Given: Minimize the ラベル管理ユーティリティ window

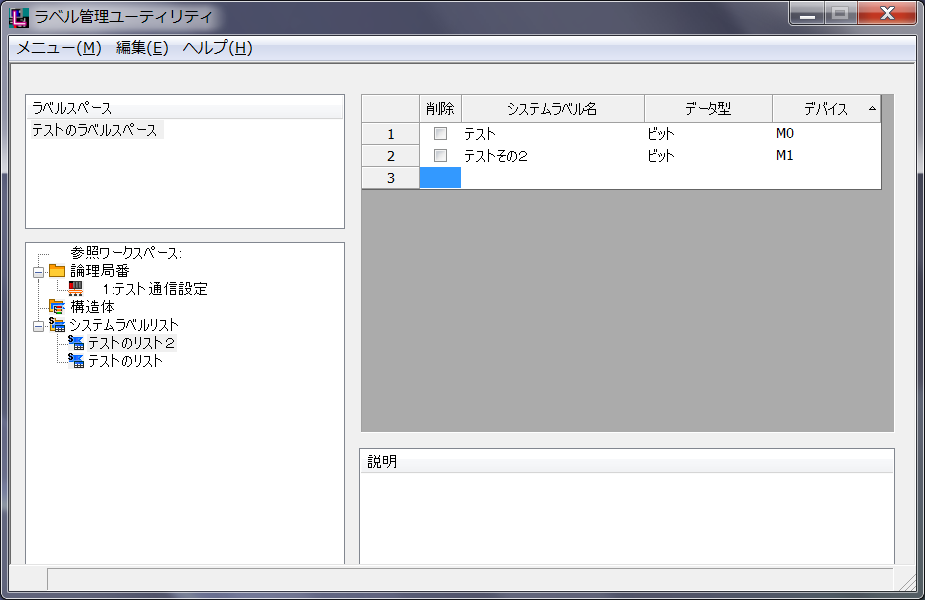Looking at the screenshot, I should [x=807, y=14].
